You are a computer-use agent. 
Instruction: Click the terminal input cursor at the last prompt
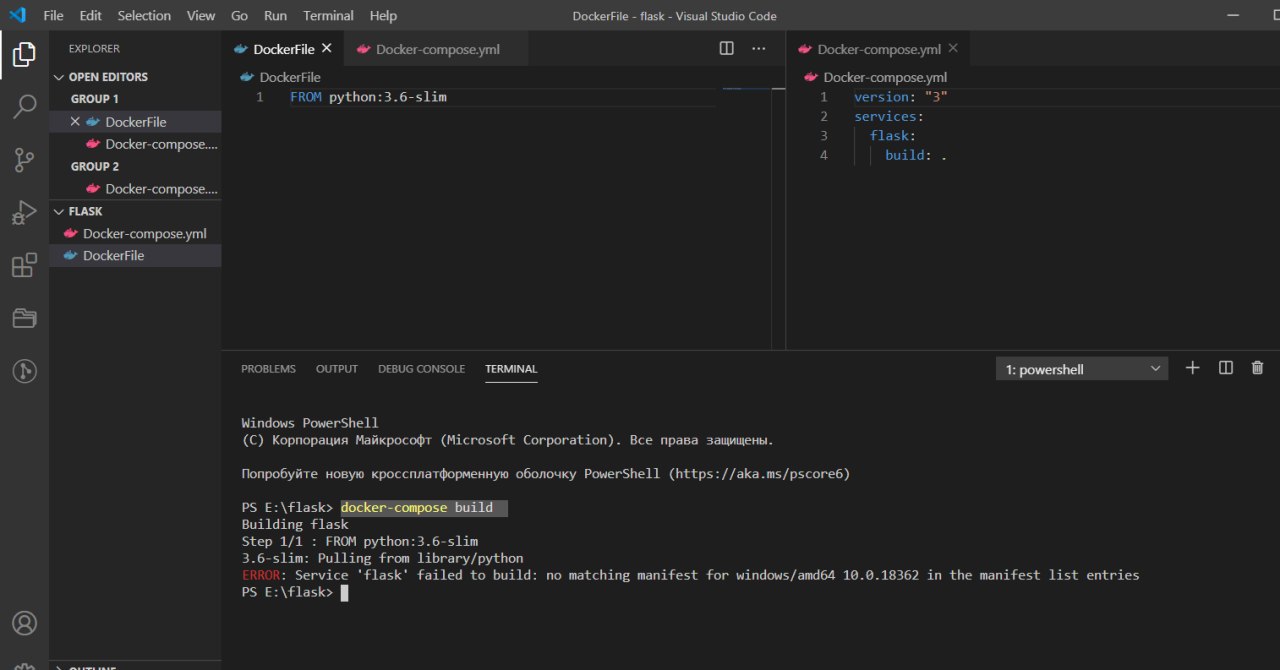tap(344, 593)
